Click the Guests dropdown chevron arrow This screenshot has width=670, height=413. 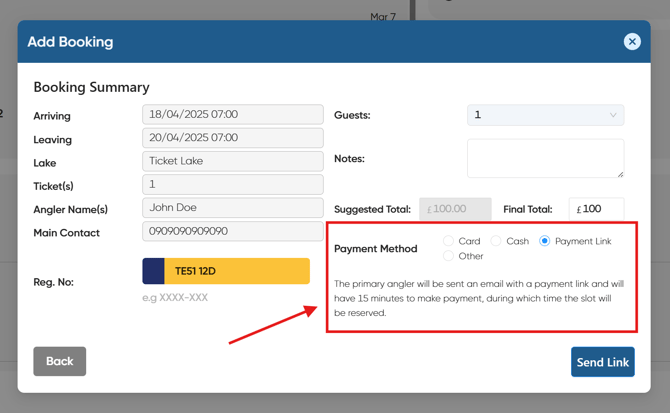pos(613,115)
